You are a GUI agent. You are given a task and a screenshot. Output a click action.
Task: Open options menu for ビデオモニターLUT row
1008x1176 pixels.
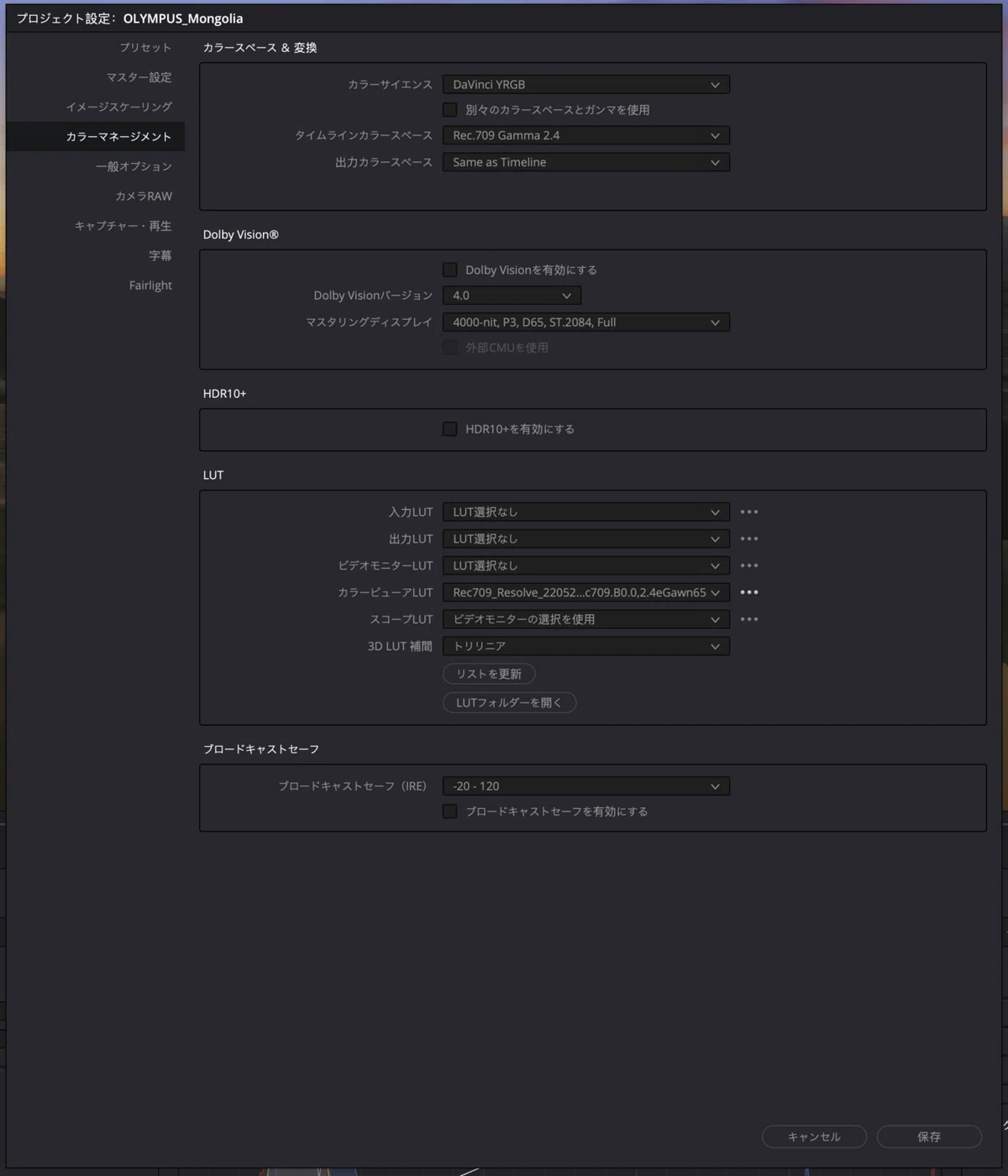tap(749, 565)
